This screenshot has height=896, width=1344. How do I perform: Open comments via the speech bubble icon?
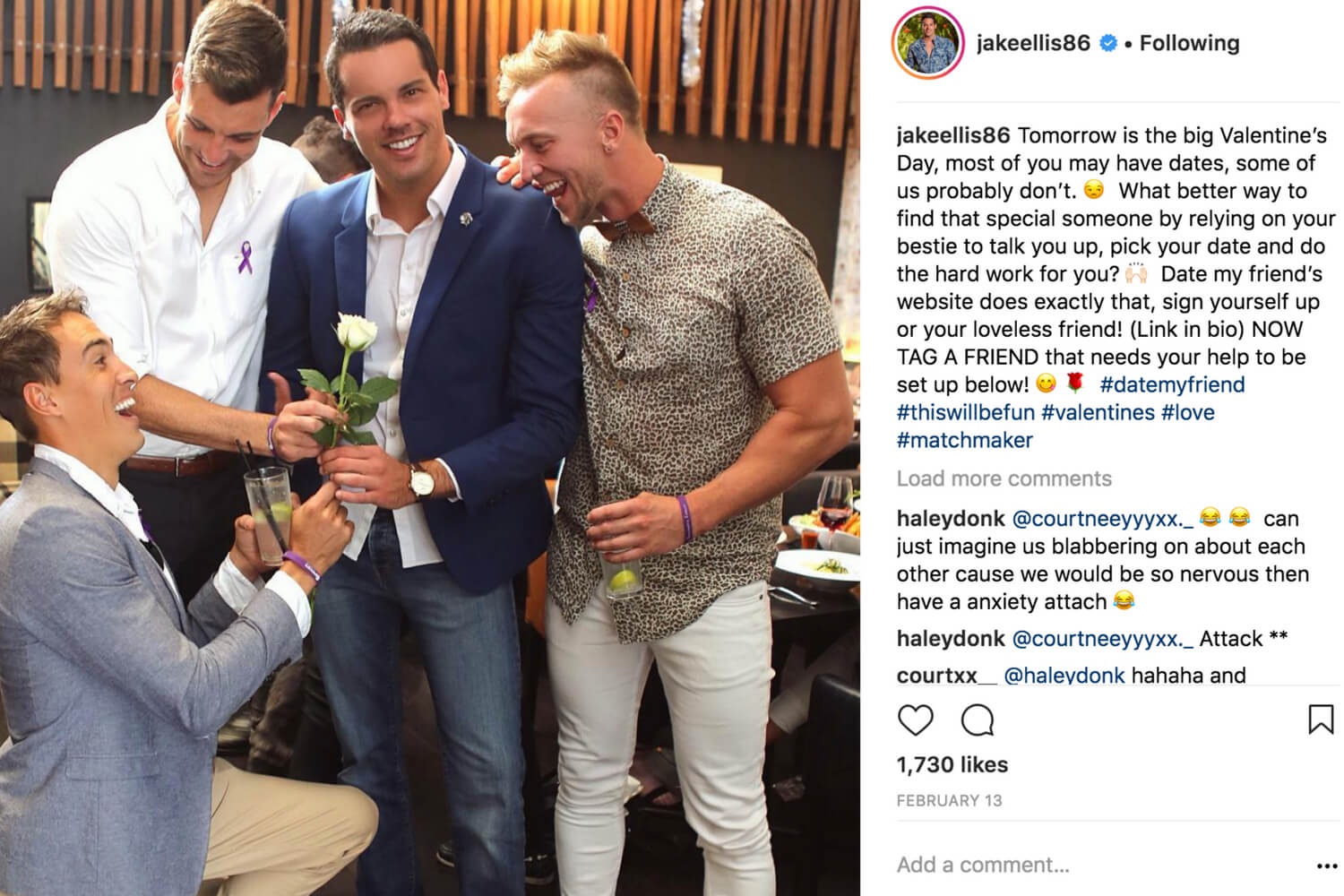click(x=978, y=720)
